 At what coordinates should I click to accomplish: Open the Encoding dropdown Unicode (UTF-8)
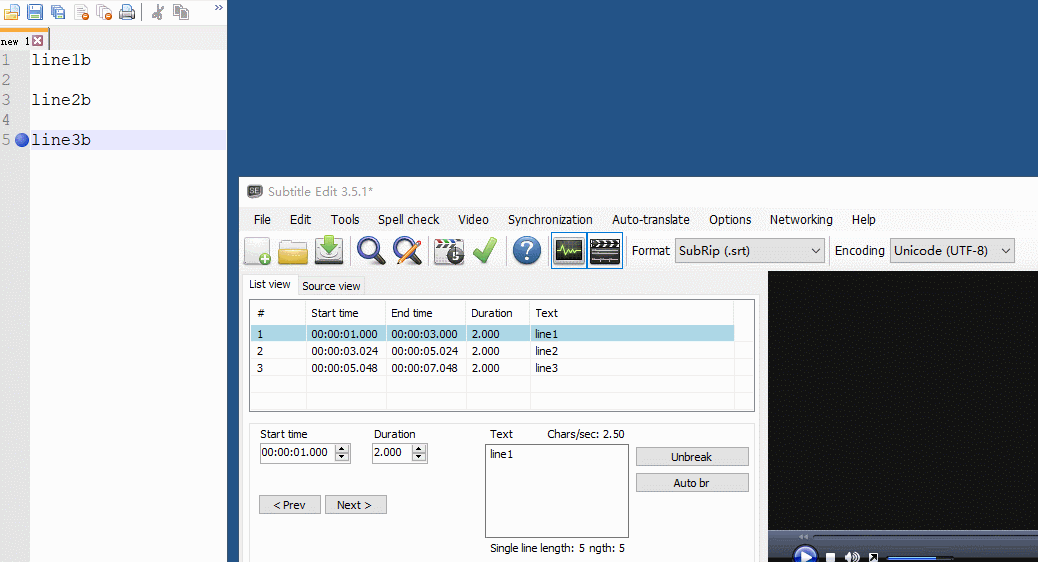coord(952,251)
